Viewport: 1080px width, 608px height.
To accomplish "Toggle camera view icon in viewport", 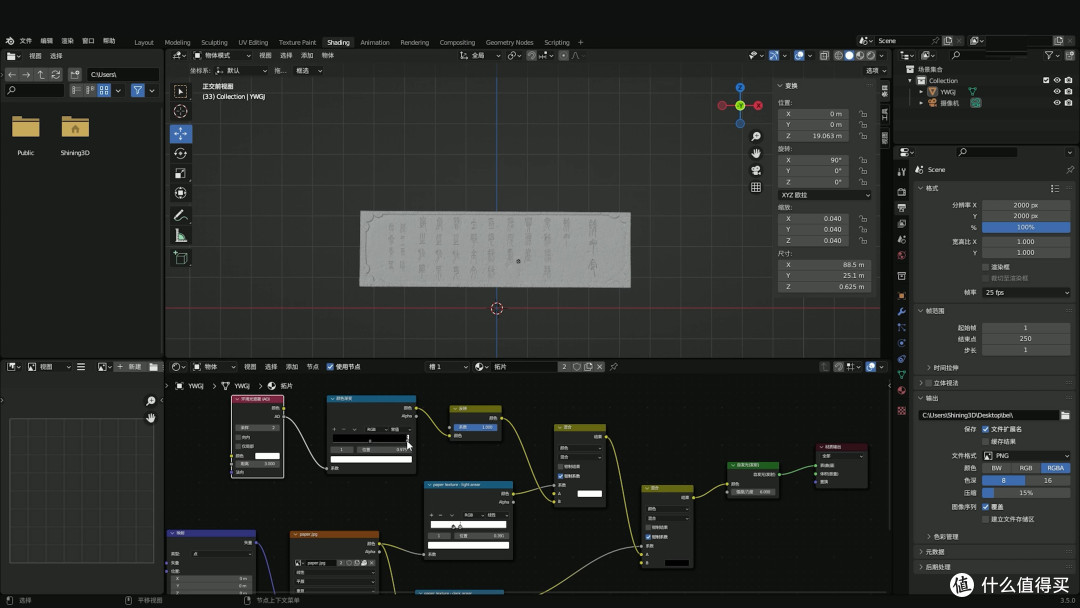I will (756, 170).
